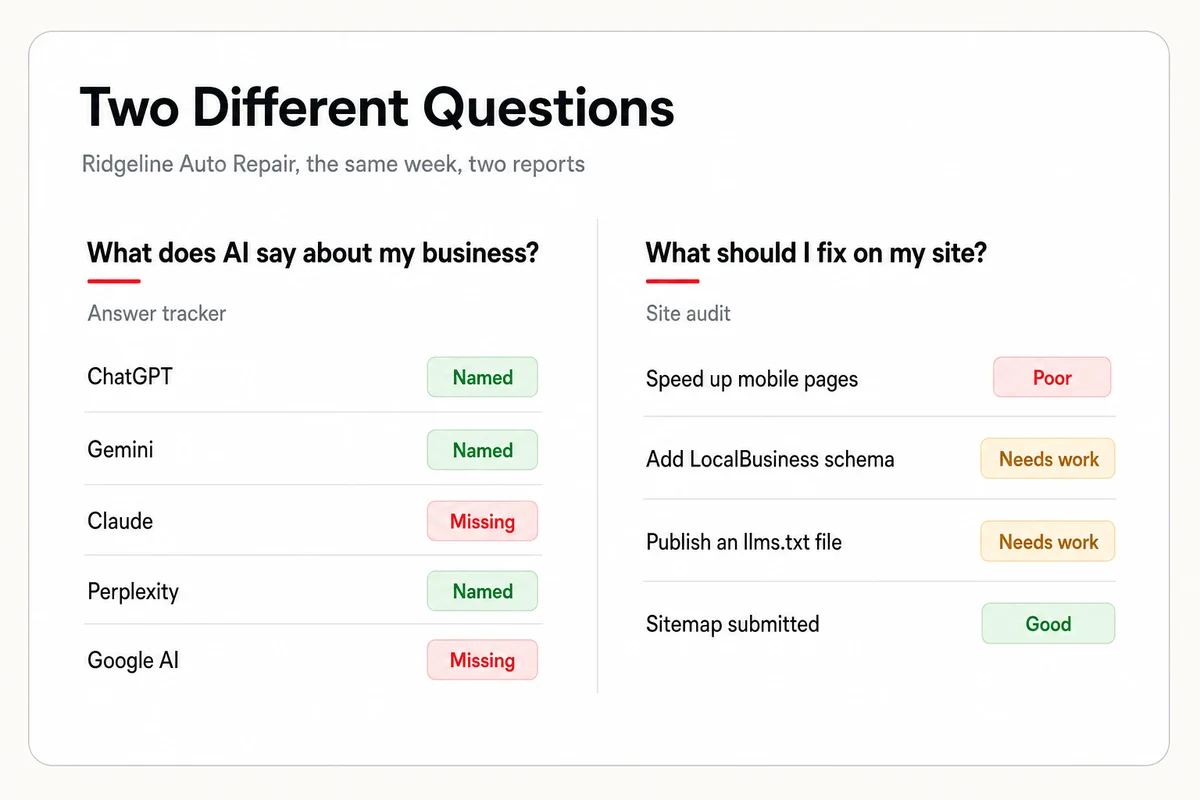
Task: Click the Good badge for Sitemap submitted
Action: [1048, 624]
